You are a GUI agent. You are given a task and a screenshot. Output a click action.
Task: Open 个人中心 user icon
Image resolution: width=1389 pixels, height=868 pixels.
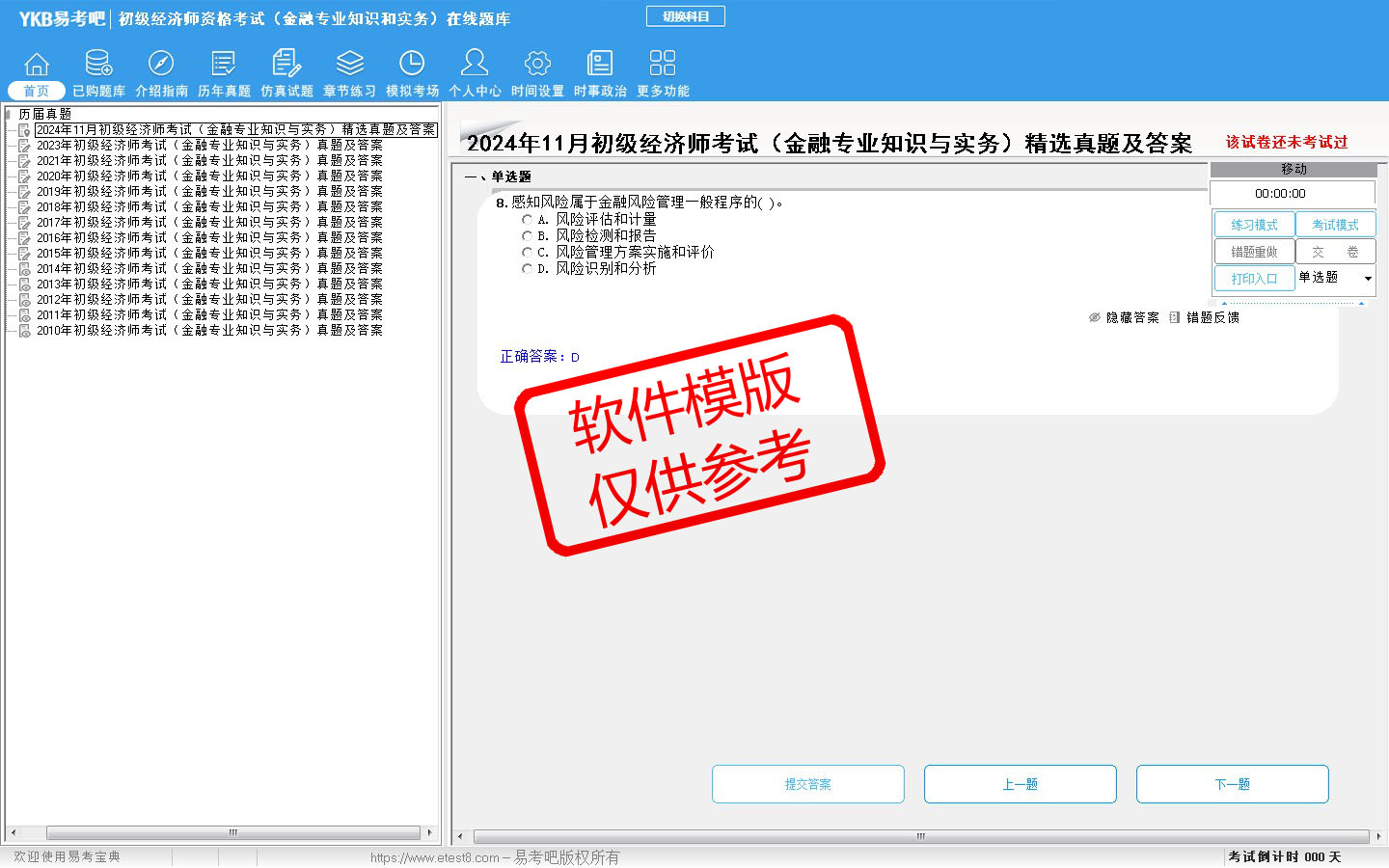coord(475,65)
